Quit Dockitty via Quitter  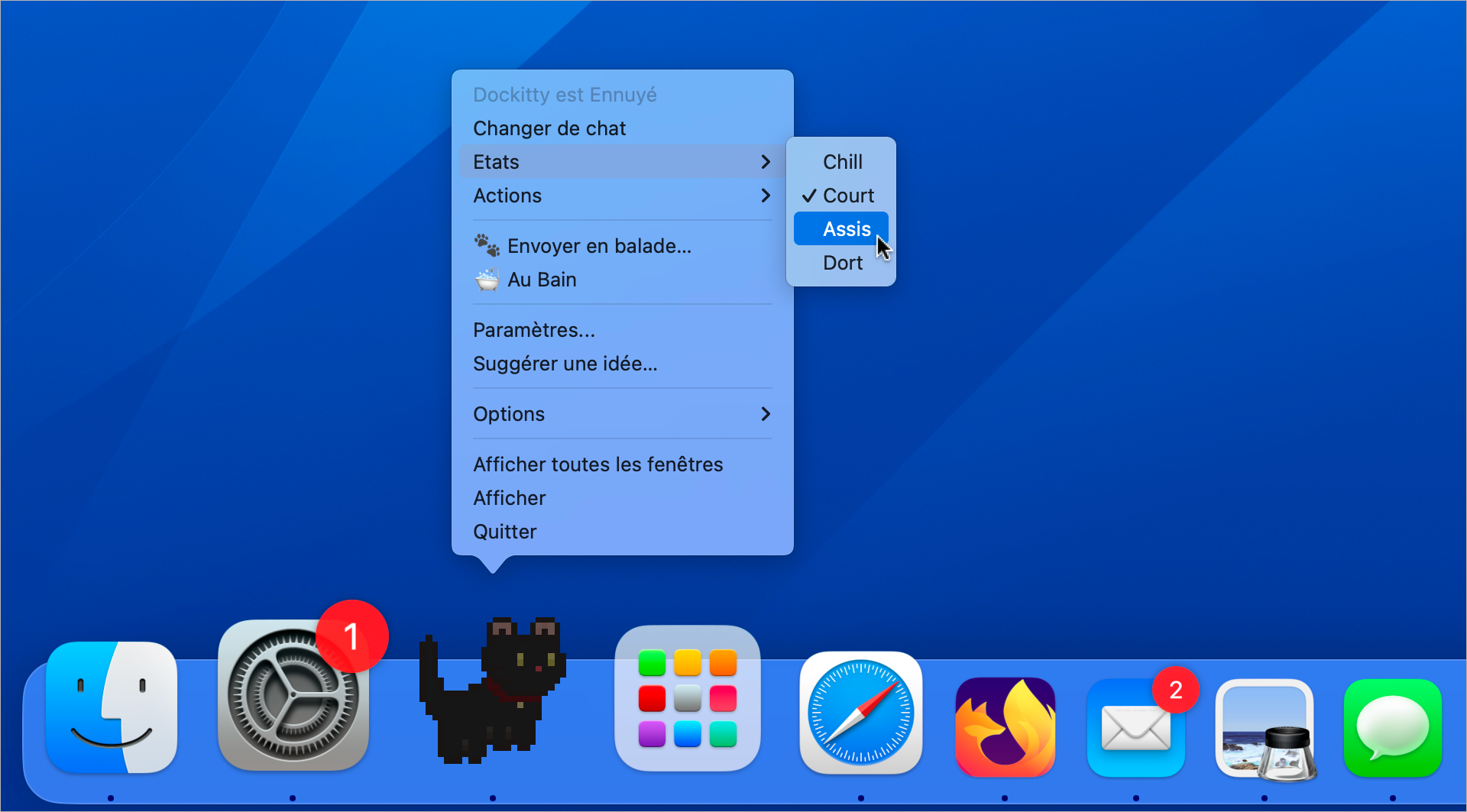[623, 532]
